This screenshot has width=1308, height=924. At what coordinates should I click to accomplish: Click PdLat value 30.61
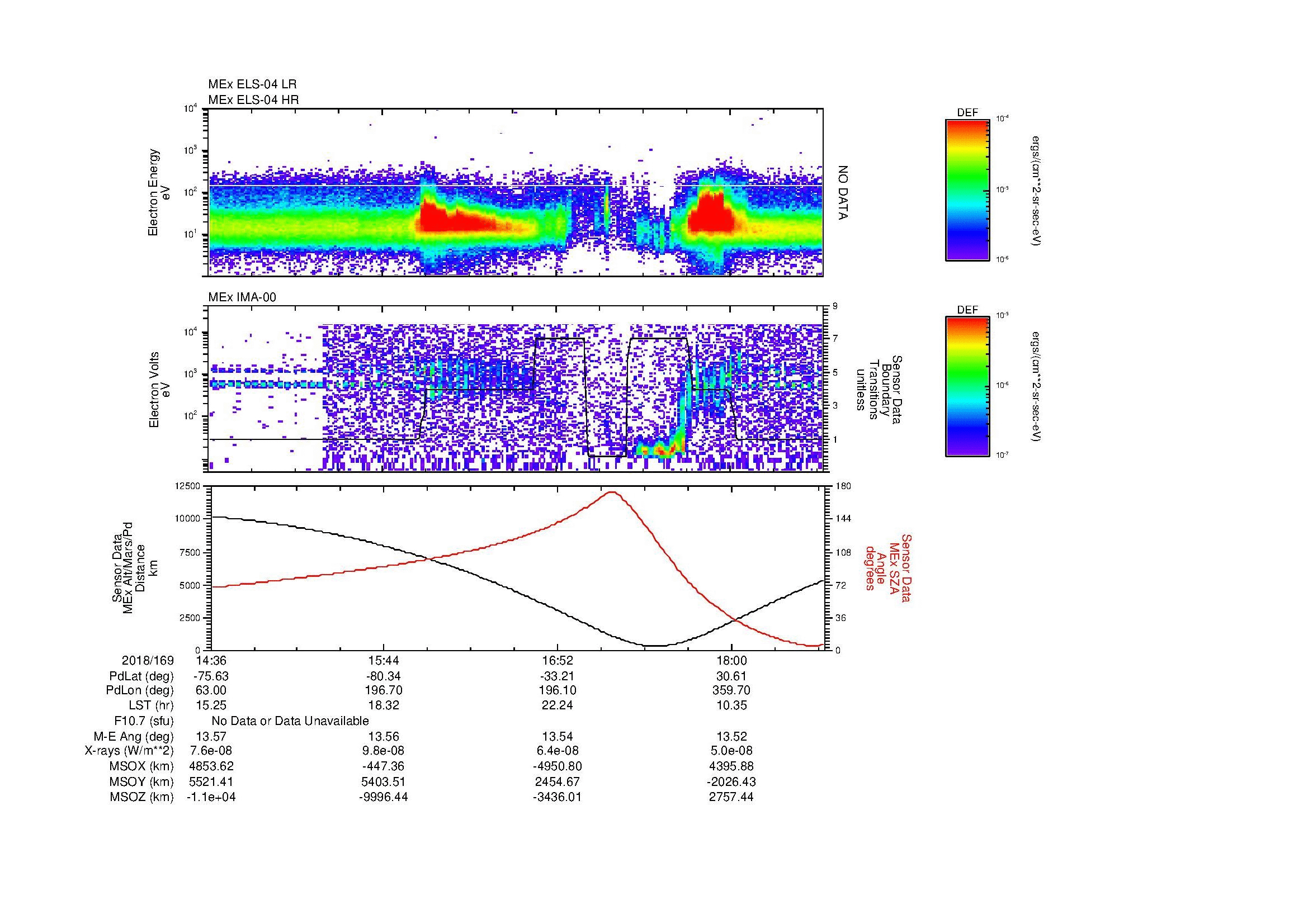731,676
